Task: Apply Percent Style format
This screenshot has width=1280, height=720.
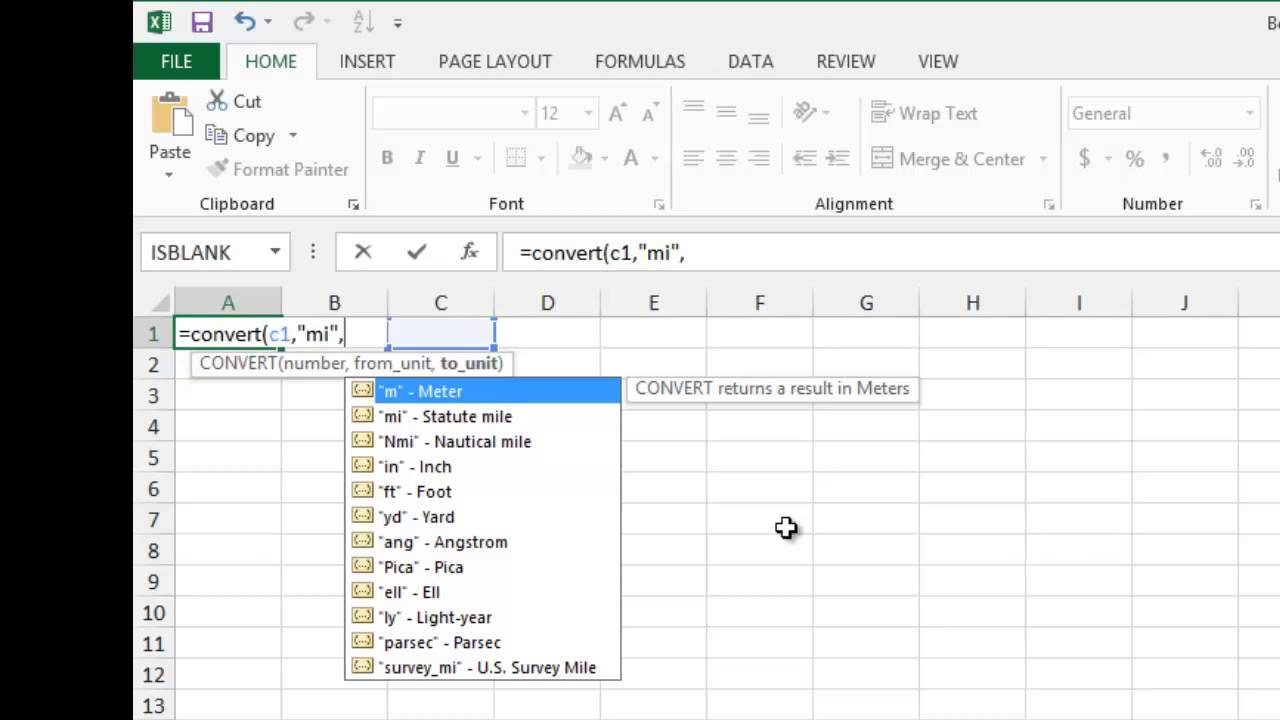Action: [1134, 158]
